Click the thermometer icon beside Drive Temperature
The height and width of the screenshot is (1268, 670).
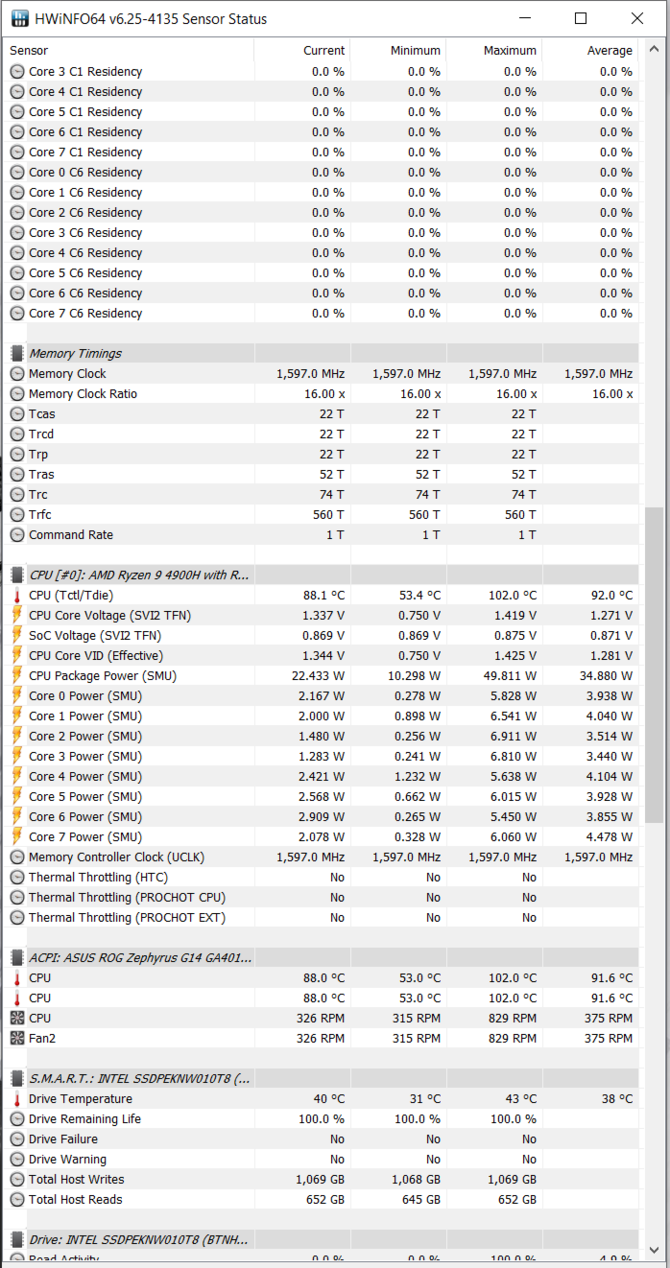[x=17, y=1099]
